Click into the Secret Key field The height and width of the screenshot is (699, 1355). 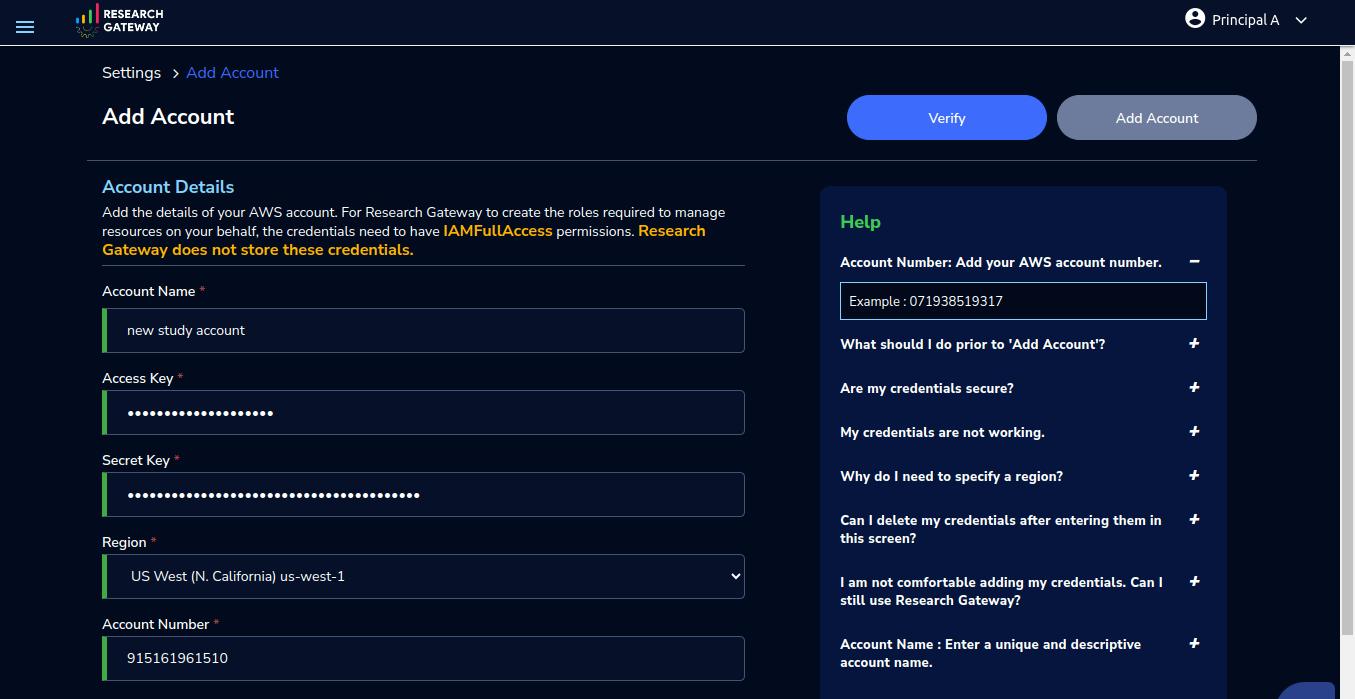click(x=423, y=494)
